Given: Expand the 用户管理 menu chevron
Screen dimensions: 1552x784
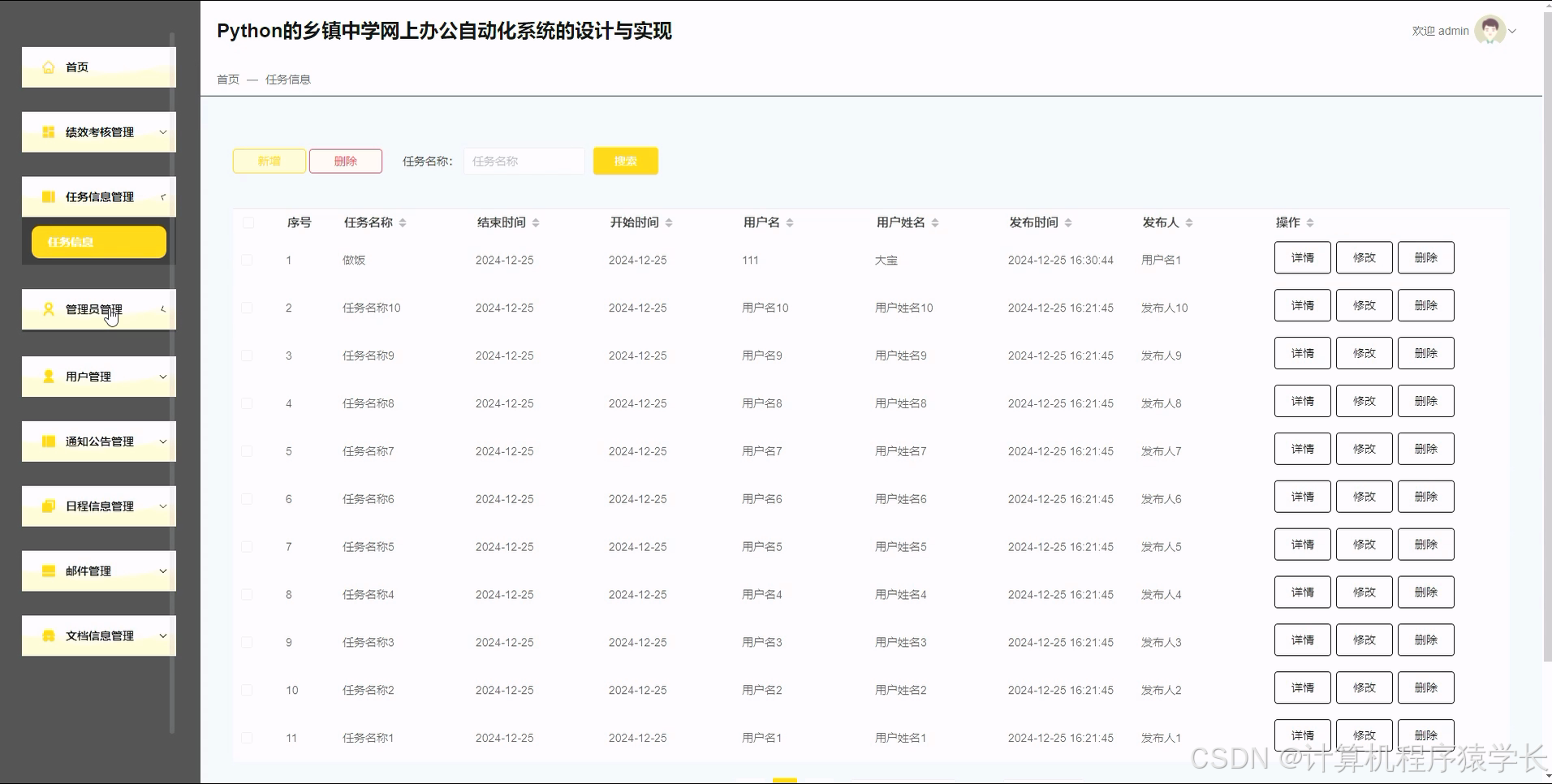Looking at the screenshot, I should pyautogui.click(x=162, y=376).
